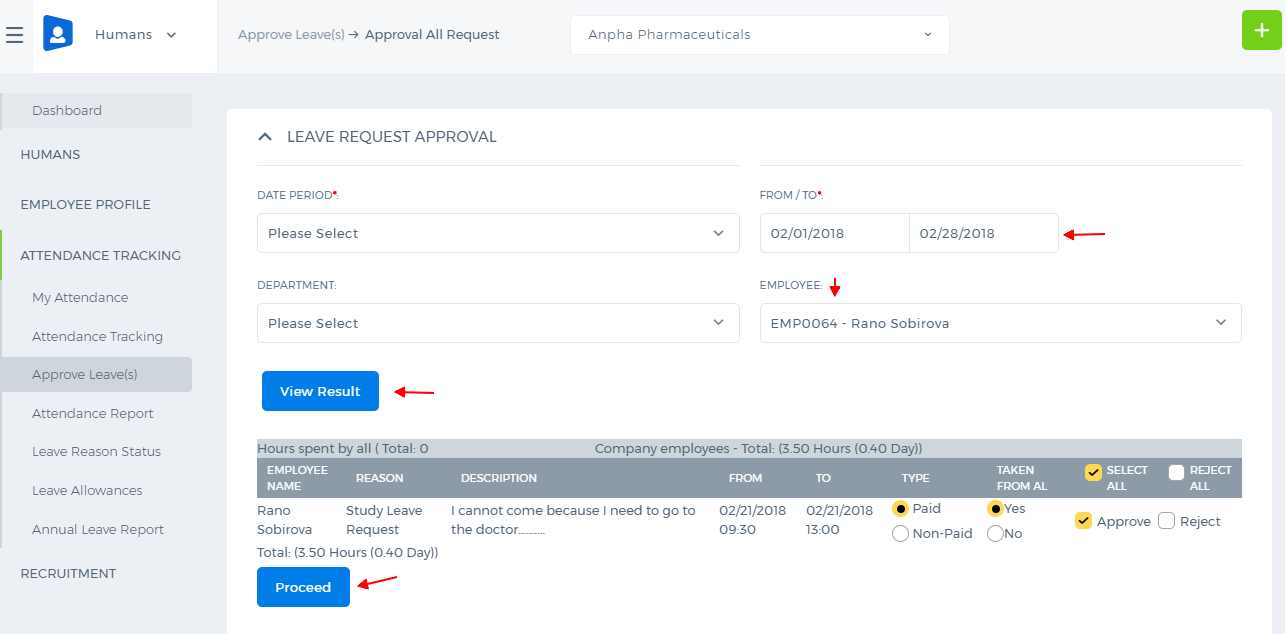
Task: Toggle the Reject checkbox for Rano Sobirova
Action: 1166,521
